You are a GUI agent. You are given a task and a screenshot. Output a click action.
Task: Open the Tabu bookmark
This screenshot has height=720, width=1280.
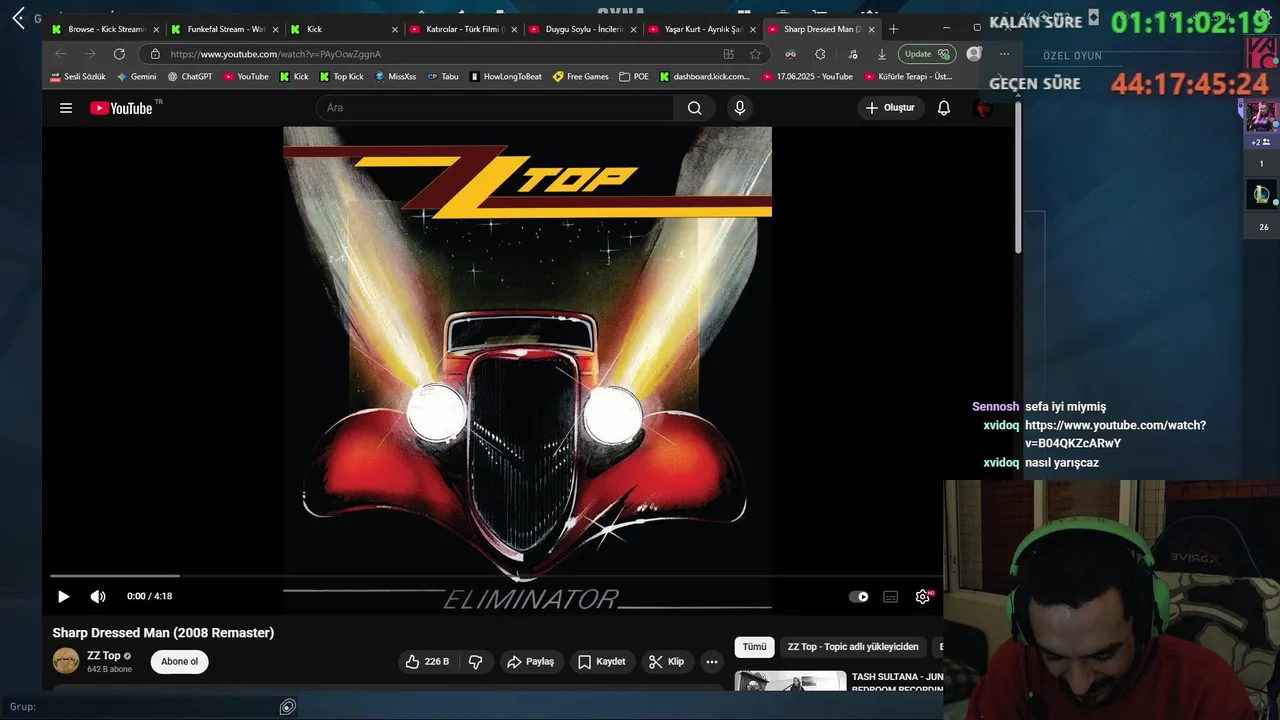pyautogui.click(x=443, y=76)
